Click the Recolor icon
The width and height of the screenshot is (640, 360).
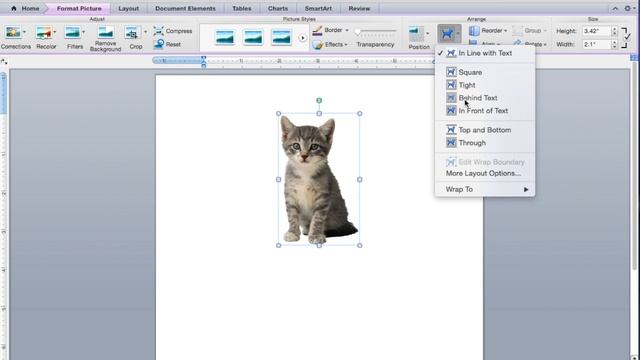[43, 32]
